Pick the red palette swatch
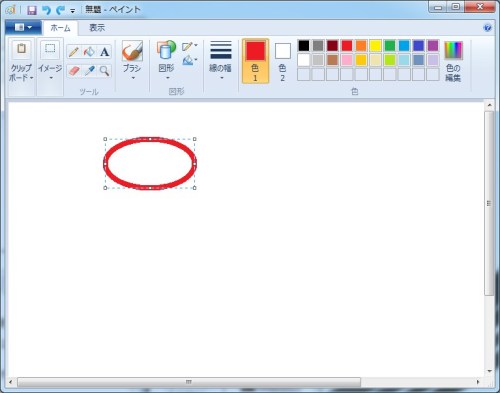The width and height of the screenshot is (500, 393). [x=347, y=46]
